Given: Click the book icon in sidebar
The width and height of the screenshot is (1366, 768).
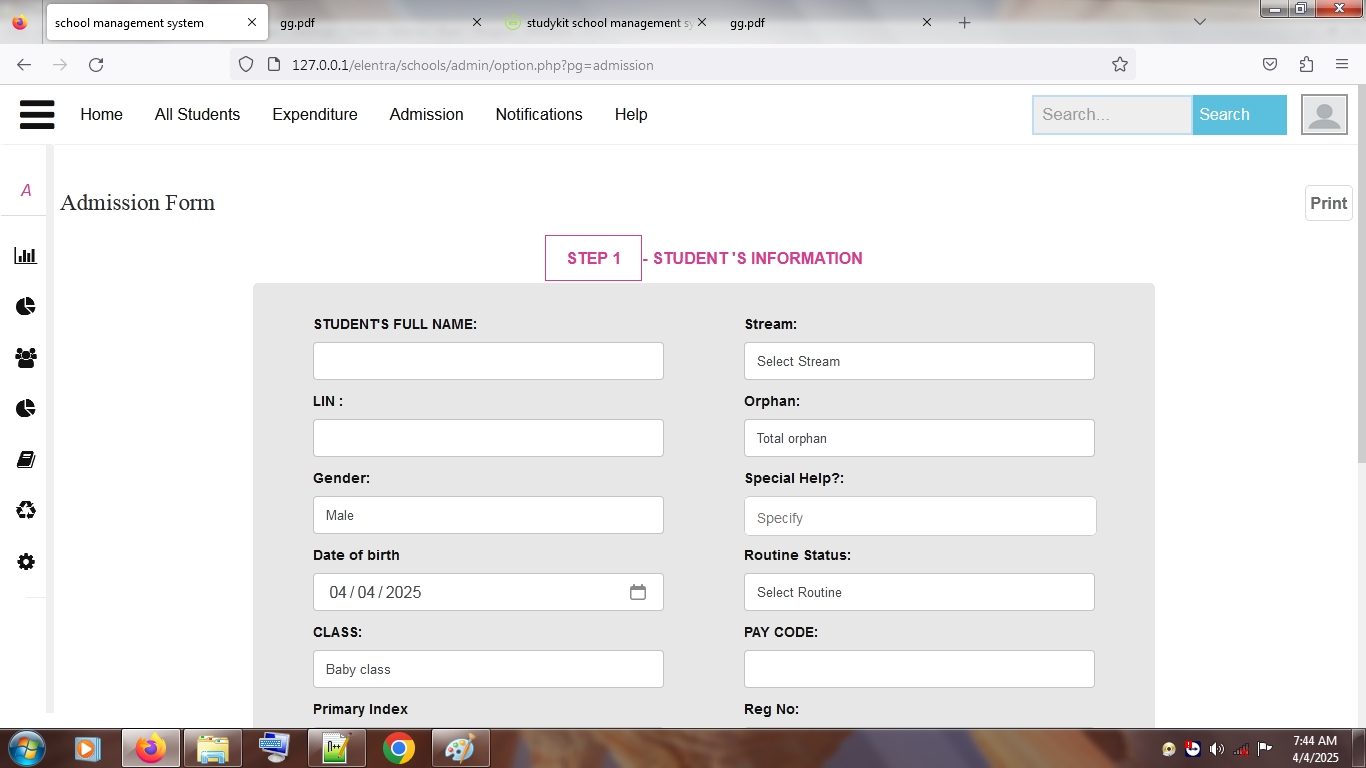Looking at the screenshot, I should tap(25, 460).
